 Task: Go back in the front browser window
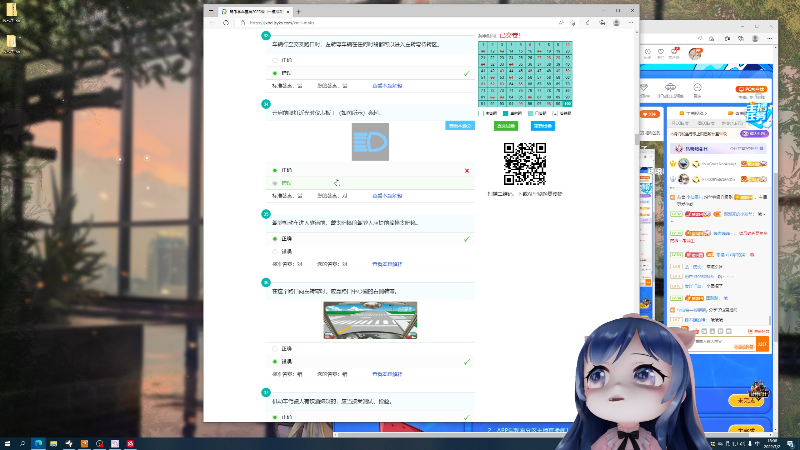click(213, 23)
